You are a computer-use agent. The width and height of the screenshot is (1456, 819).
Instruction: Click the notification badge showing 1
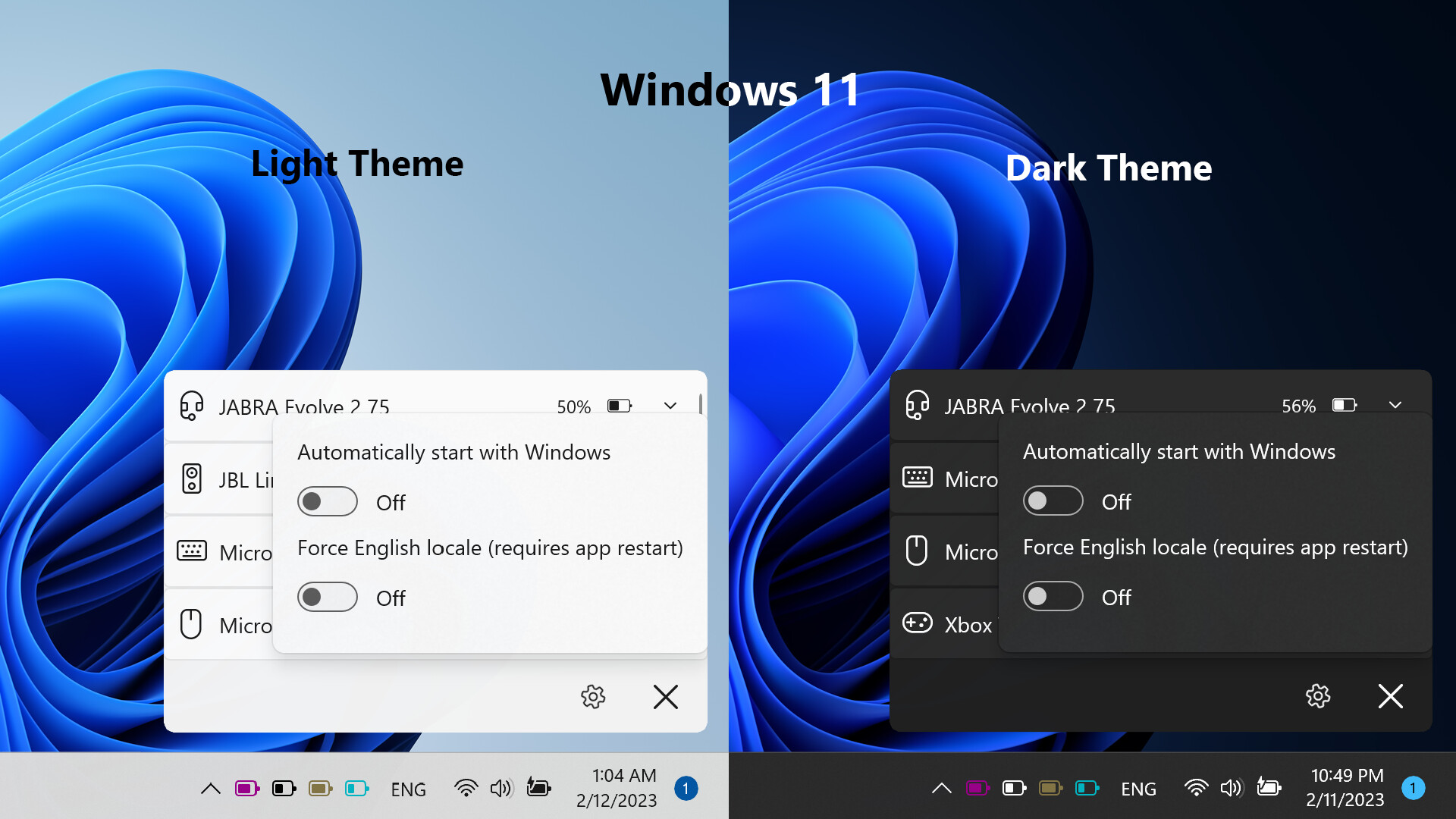tap(686, 788)
